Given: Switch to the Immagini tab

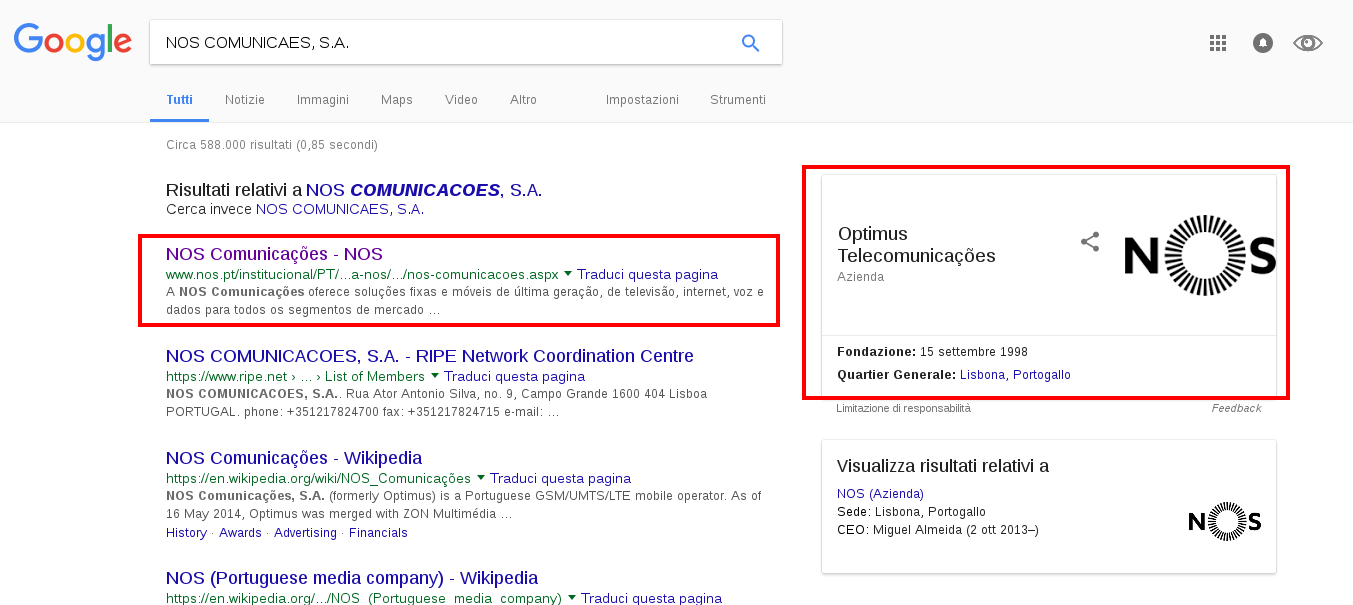Looking at the screenshot, I should point(323,100).
